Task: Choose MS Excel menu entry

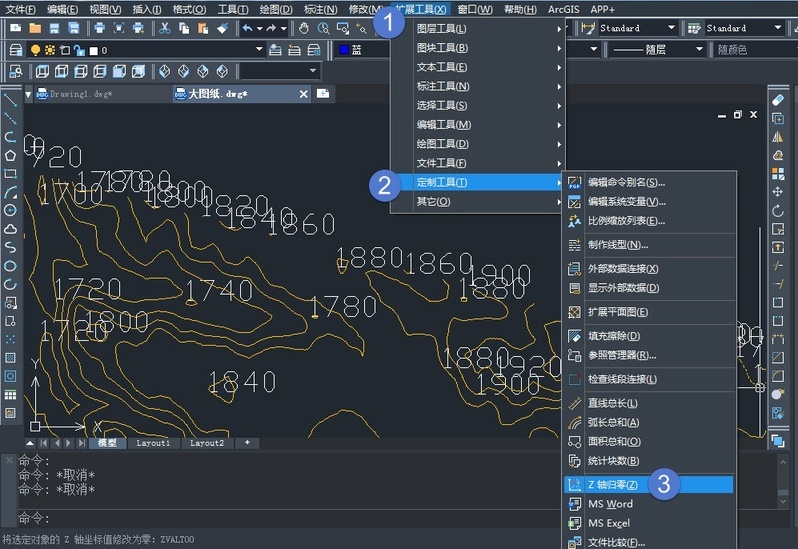Action: tap(648, 523)
